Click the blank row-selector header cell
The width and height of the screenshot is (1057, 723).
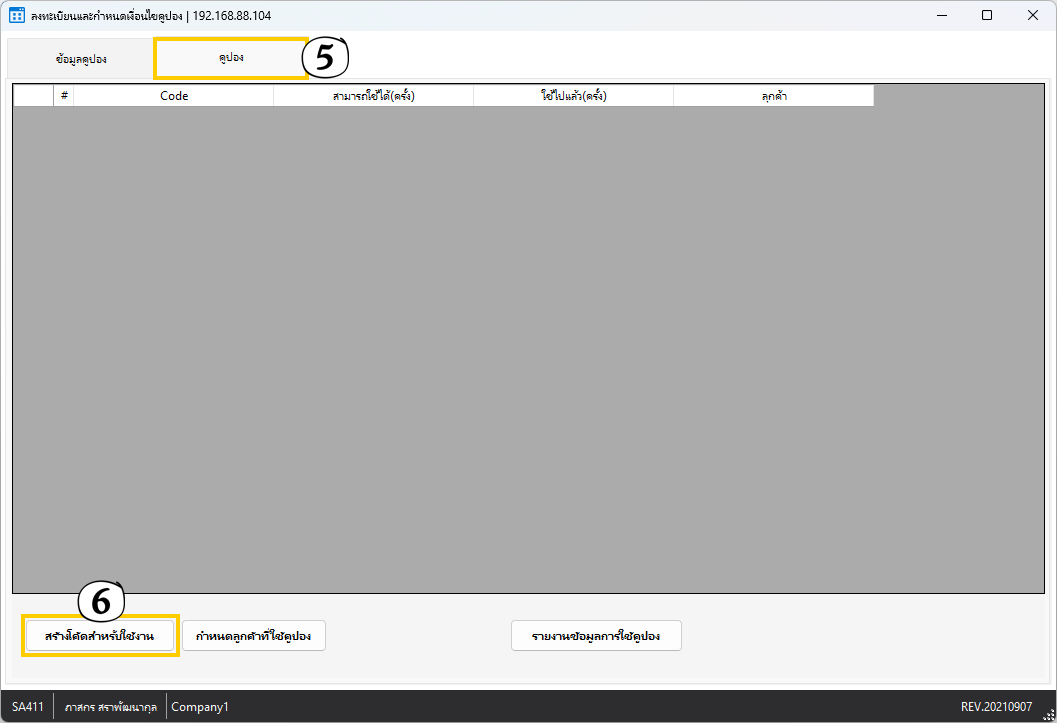click(33, 96)
